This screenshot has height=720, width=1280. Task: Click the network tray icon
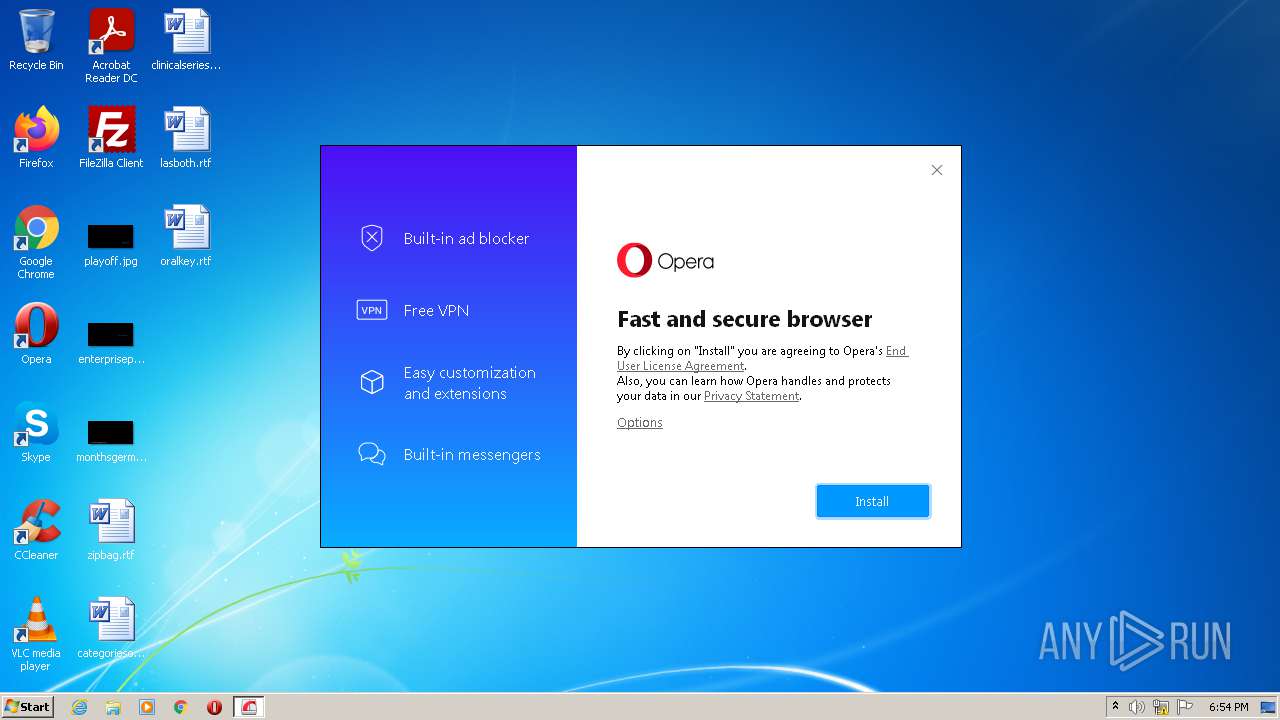pyautogui.click(x=1161, y=707)
